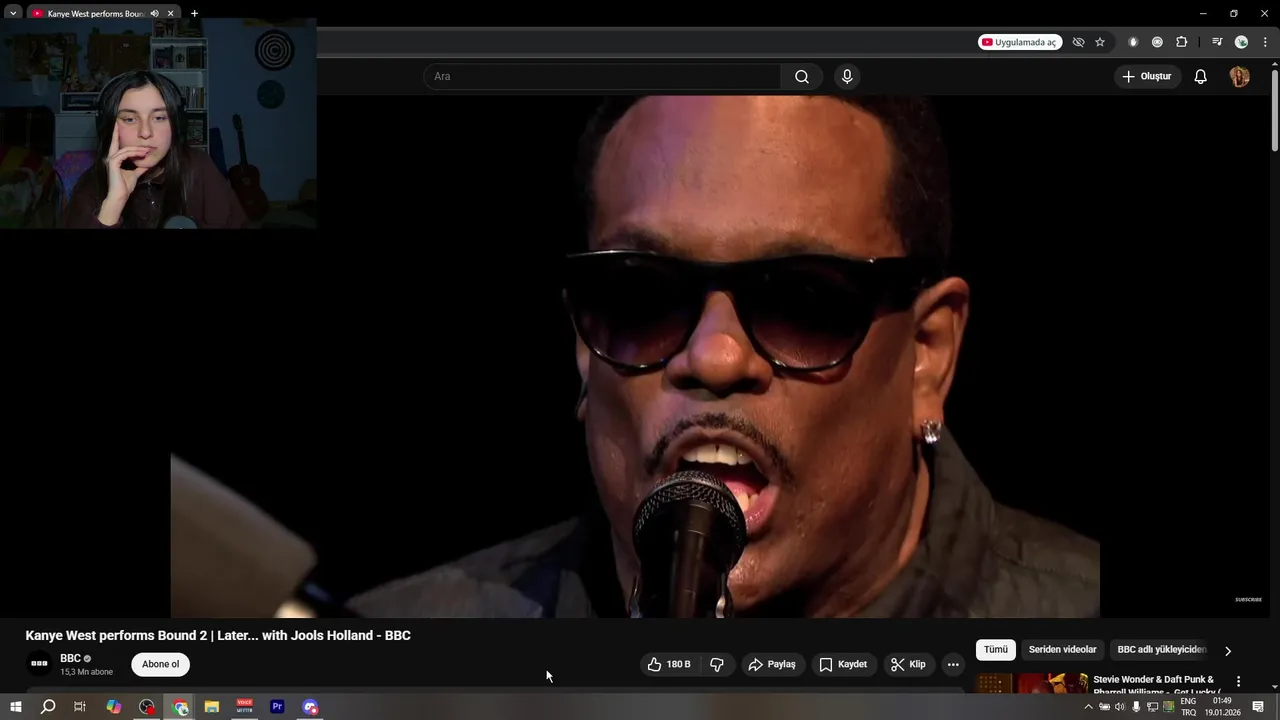1280x720 pixels.
Task: Open the Stevie Wonder & Daft Punk video thumbnail
Action: pyautogui.click(x=1032, y=683)
